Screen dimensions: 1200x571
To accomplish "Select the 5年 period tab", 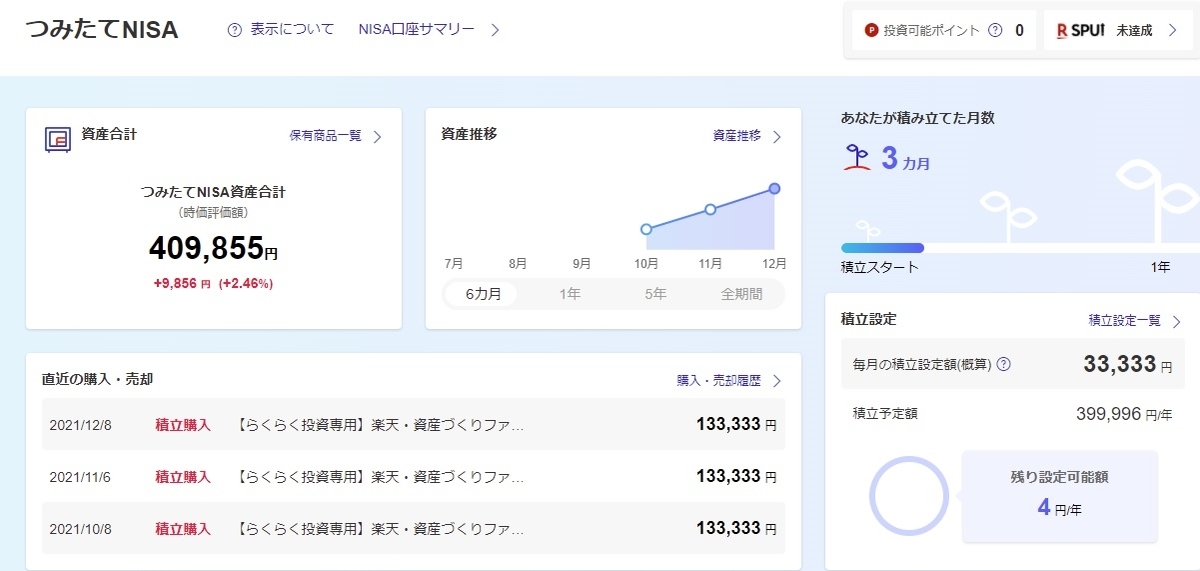I will [x=656, y=294].
